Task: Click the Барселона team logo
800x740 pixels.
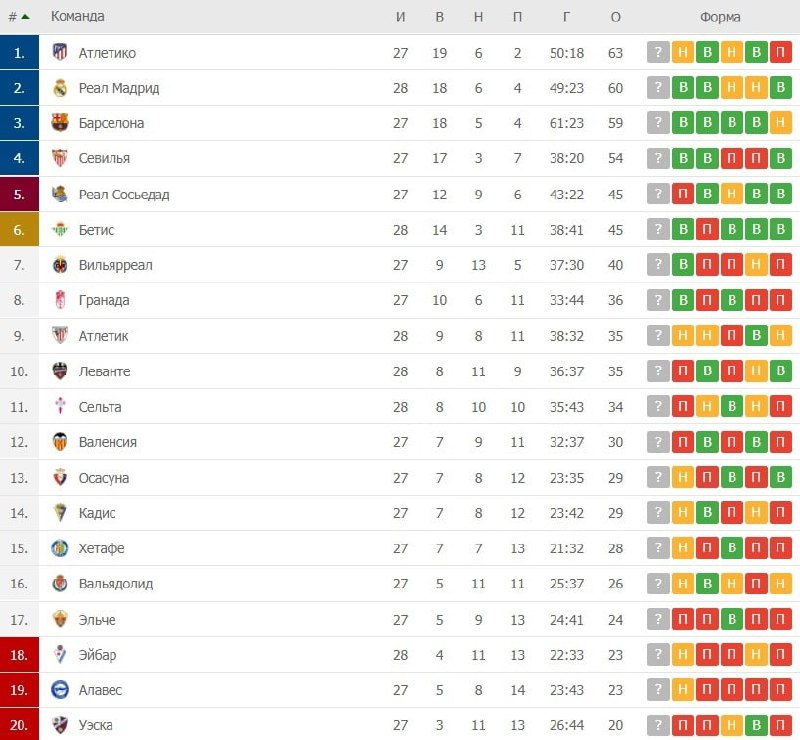Action: pos(60,123)
